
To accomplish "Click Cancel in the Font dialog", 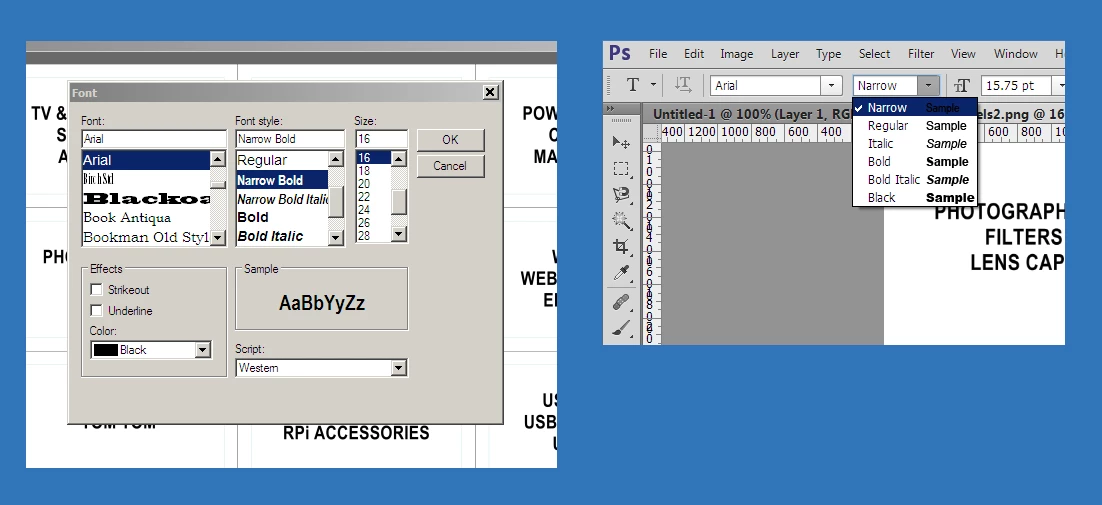I will coord(450,166).
